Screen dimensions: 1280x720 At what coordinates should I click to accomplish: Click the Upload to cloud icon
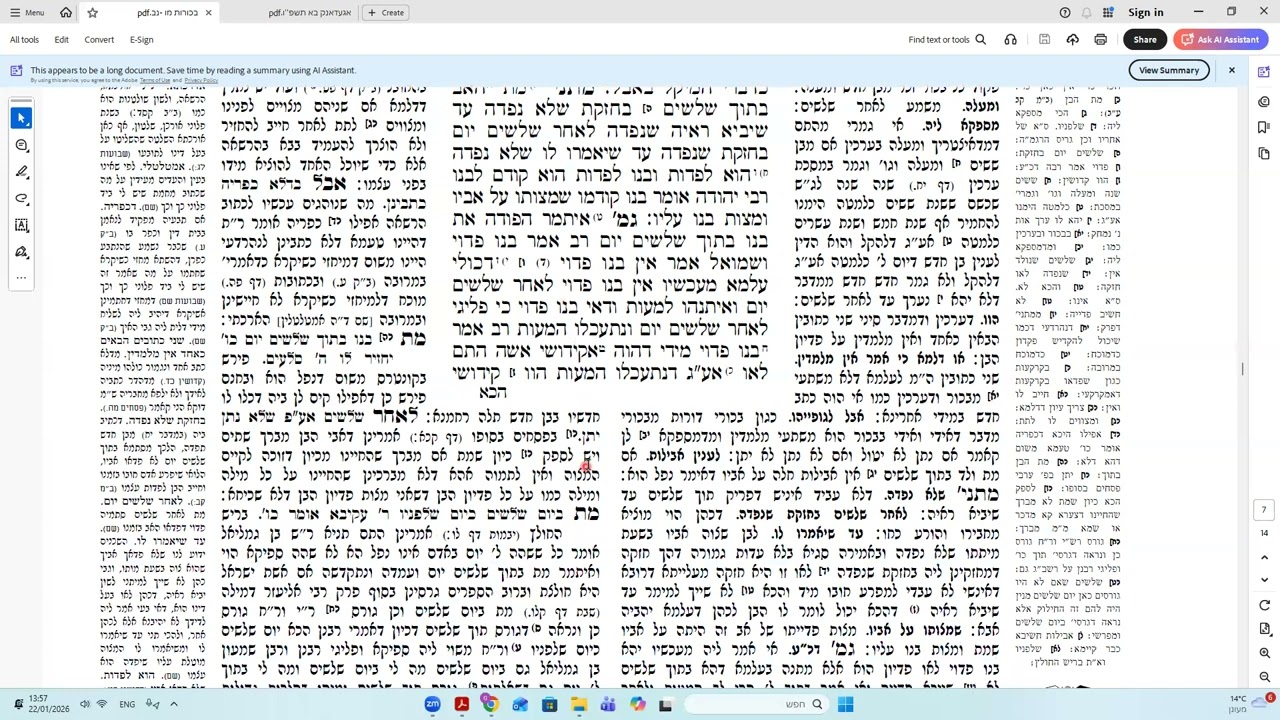(1072, 40)
